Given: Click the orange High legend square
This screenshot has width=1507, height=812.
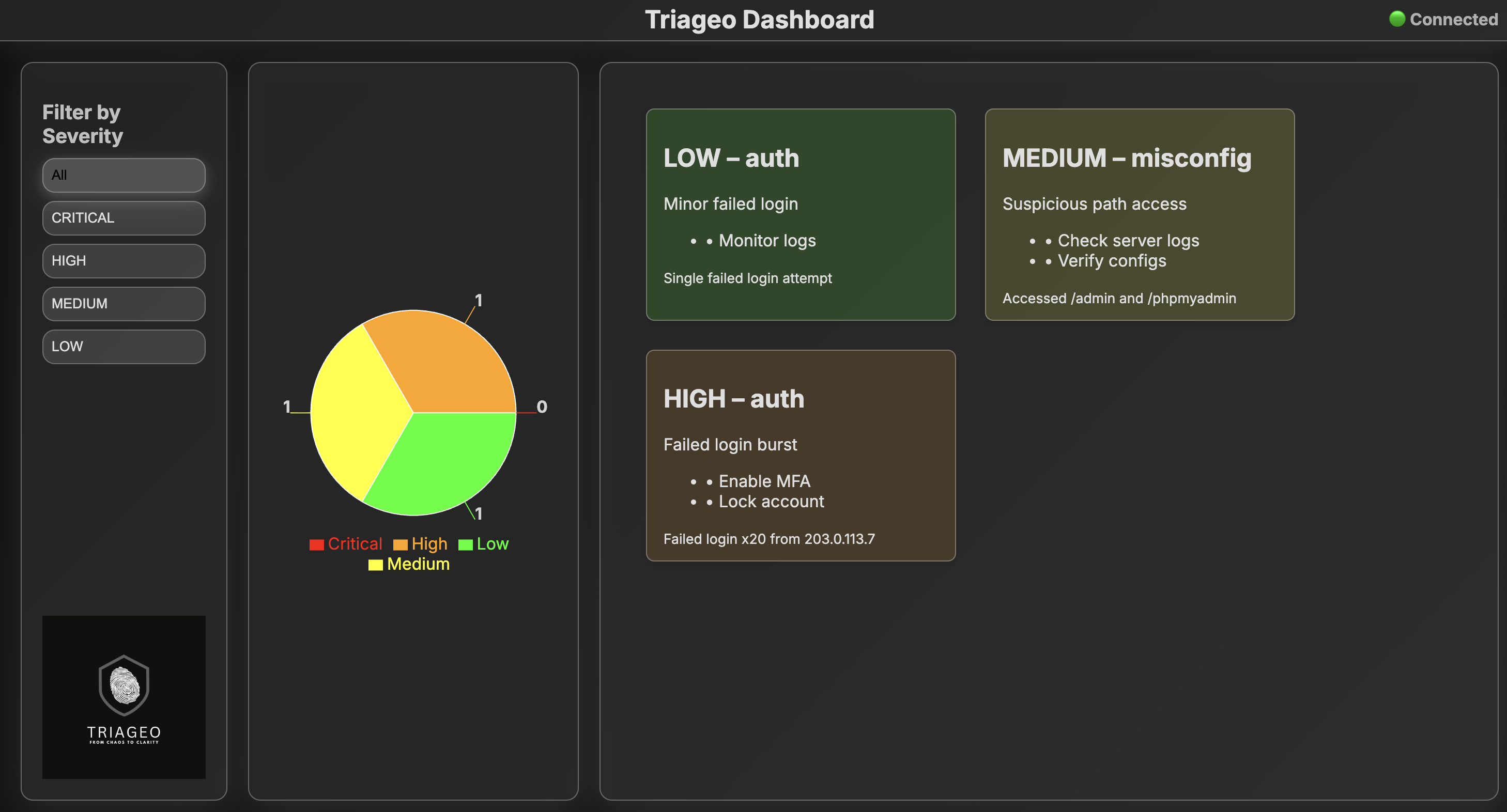Looking at the screenshot, I should coord(400,545).
